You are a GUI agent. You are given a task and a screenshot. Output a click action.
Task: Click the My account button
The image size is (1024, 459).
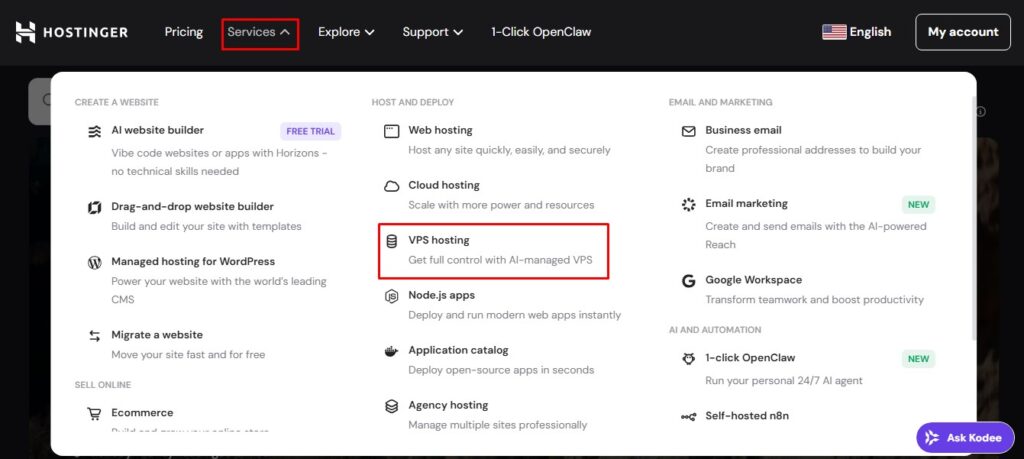coord(963,32)
